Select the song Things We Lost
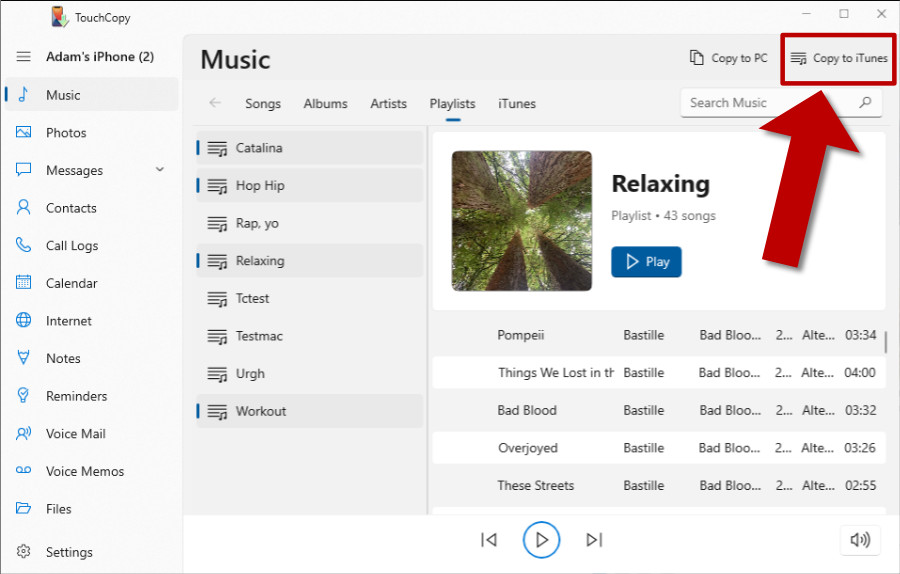 point(658,373)
